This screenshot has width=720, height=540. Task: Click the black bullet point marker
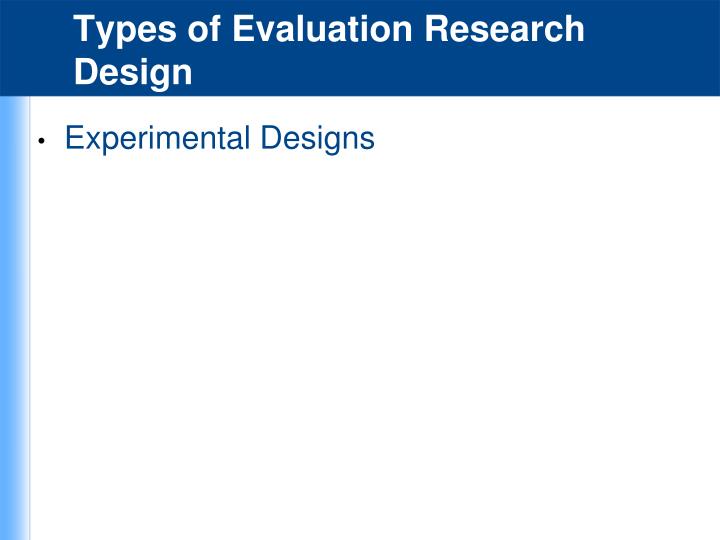point(42,141)
